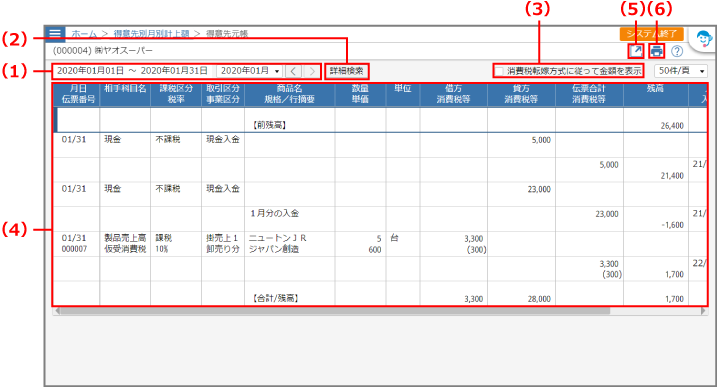Click the 詳細検索 button
The height and width of the screenshot is (387, 717).
(x=347, y=71)
